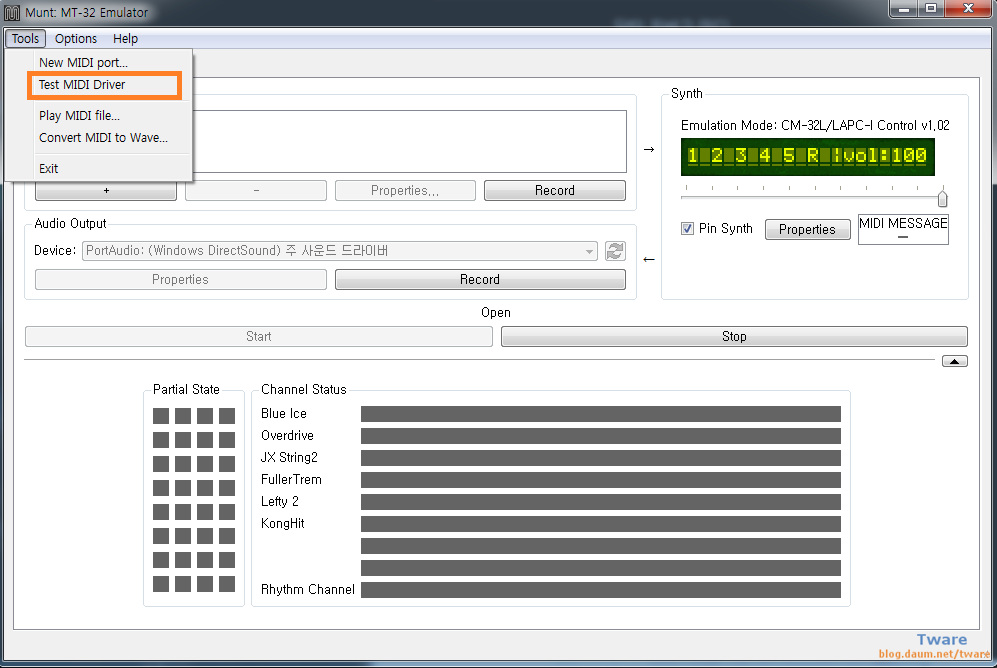Open the Help menu
This screenshot has width=997, height=668.
(125, 39)
